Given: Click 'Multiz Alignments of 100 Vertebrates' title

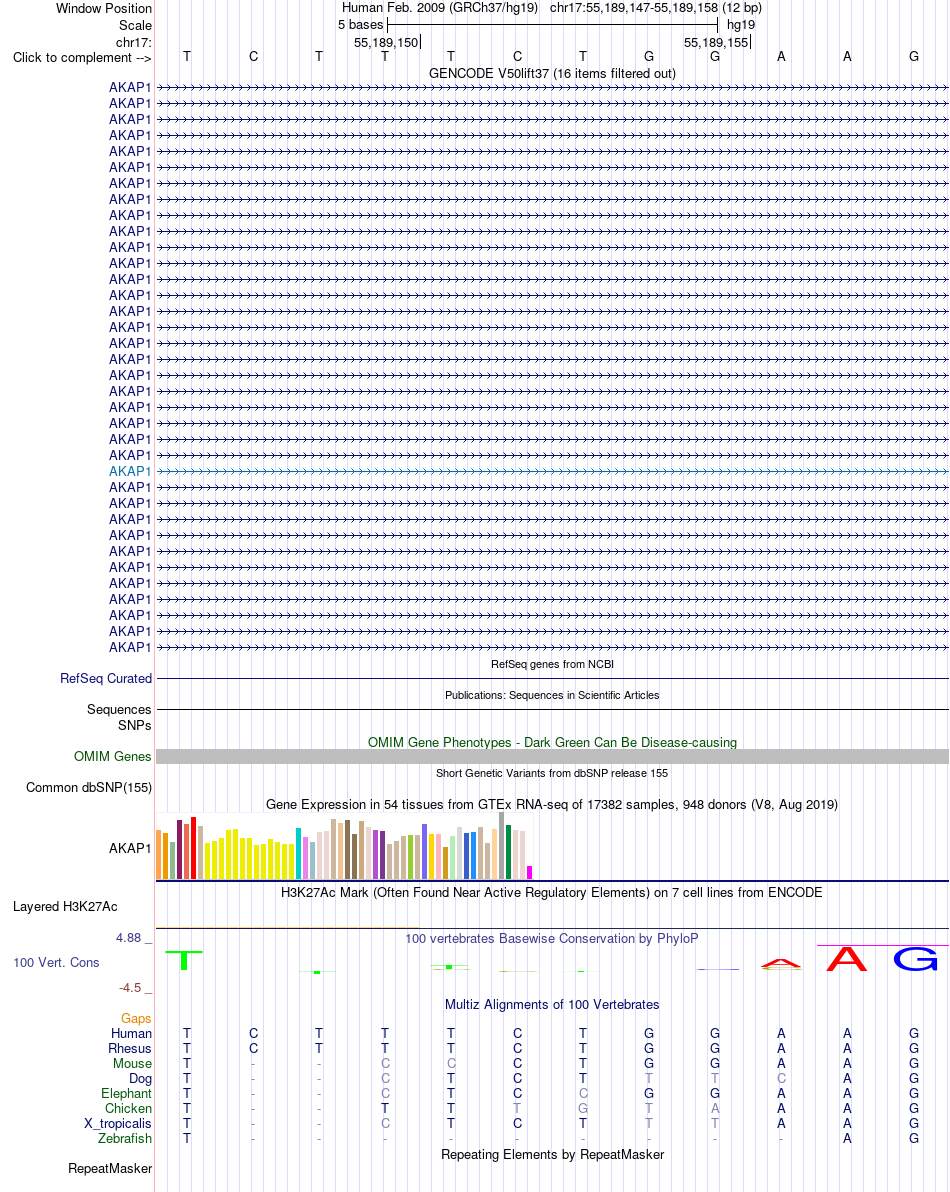Looking at the screenshot, I should 553,1004.
